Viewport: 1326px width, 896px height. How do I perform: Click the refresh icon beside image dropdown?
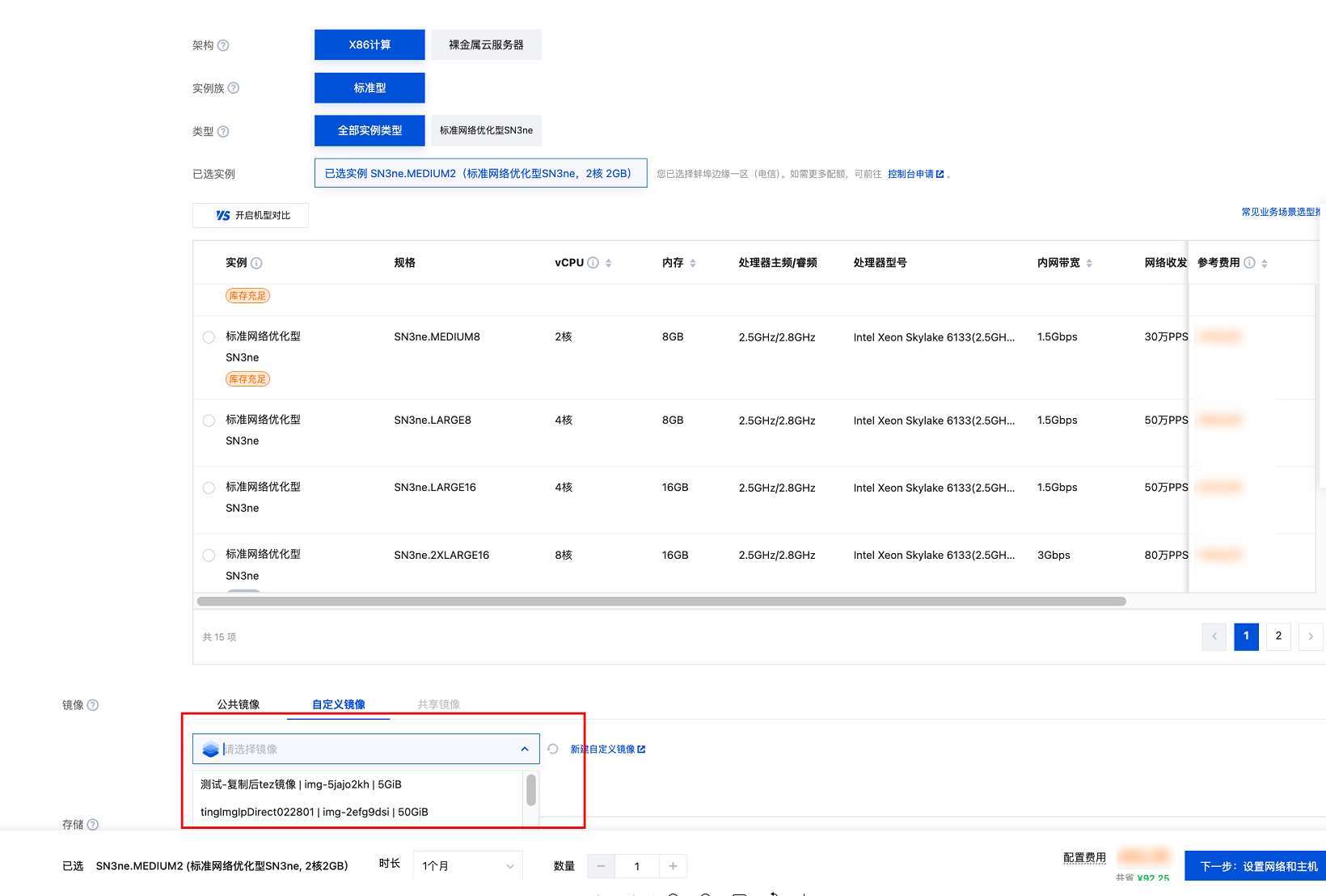coord(553,749)
